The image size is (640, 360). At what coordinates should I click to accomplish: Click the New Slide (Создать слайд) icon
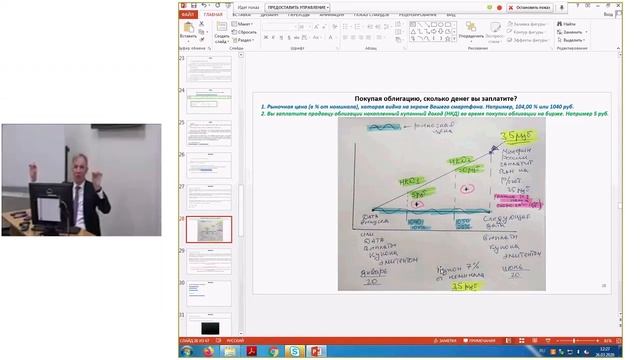(x=222, y=27)
